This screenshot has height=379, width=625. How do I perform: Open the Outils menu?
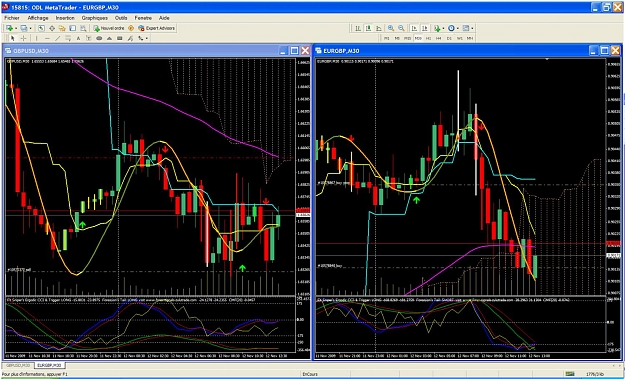pos(121,18)
